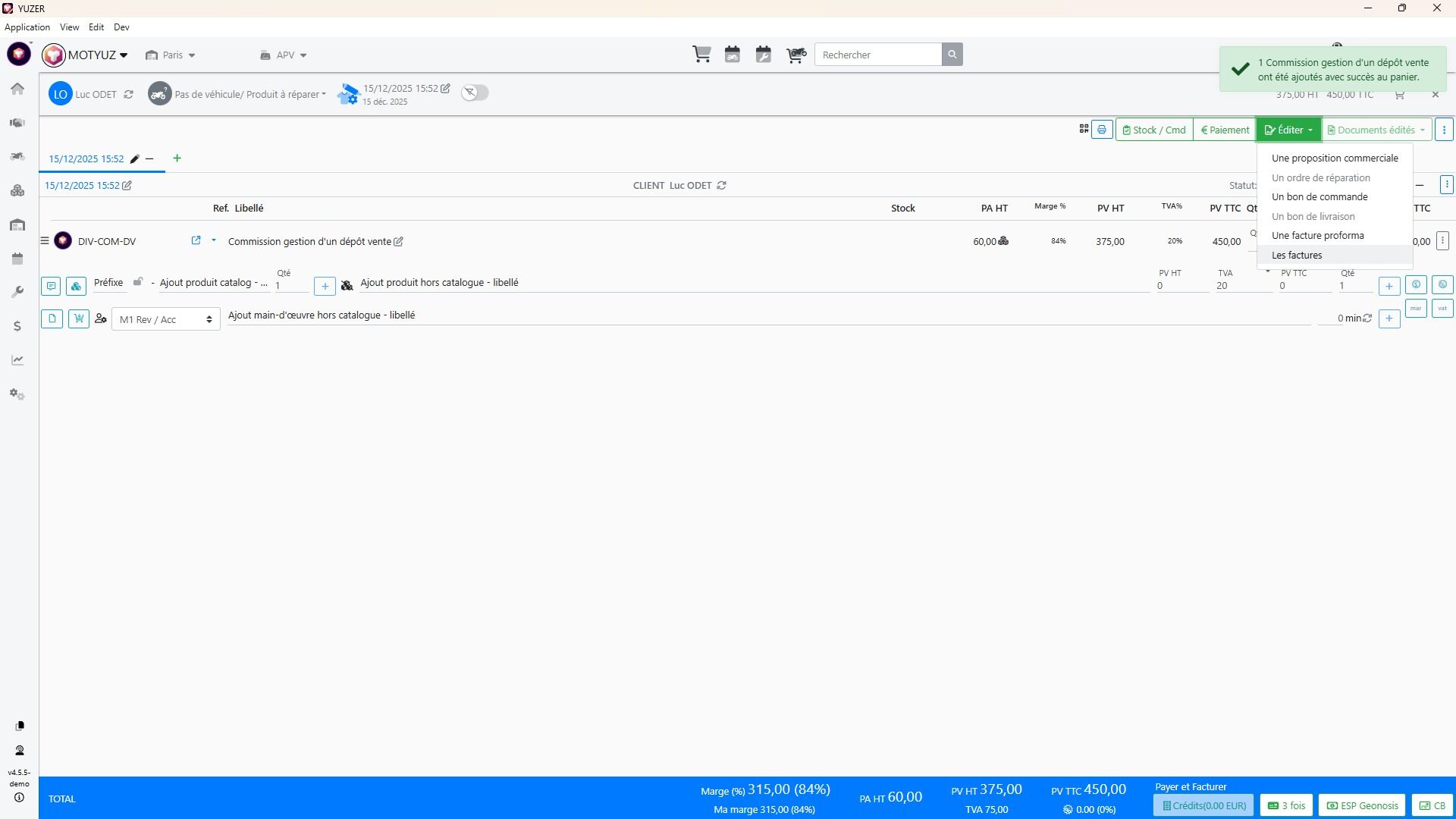Open the wrench workshop icon in sidebar

tap(17, 292)
